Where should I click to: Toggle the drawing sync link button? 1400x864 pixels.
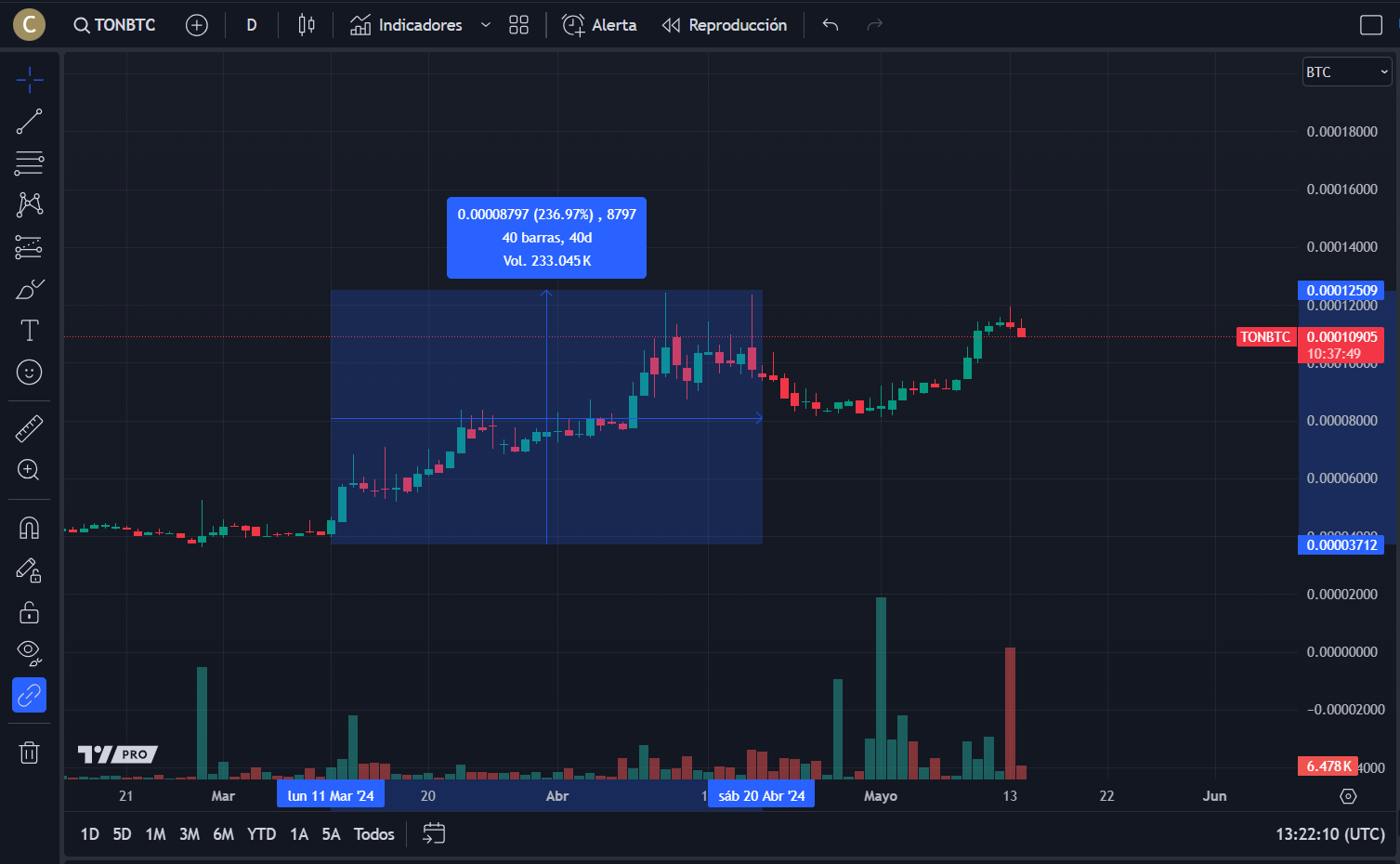[30, 695]
